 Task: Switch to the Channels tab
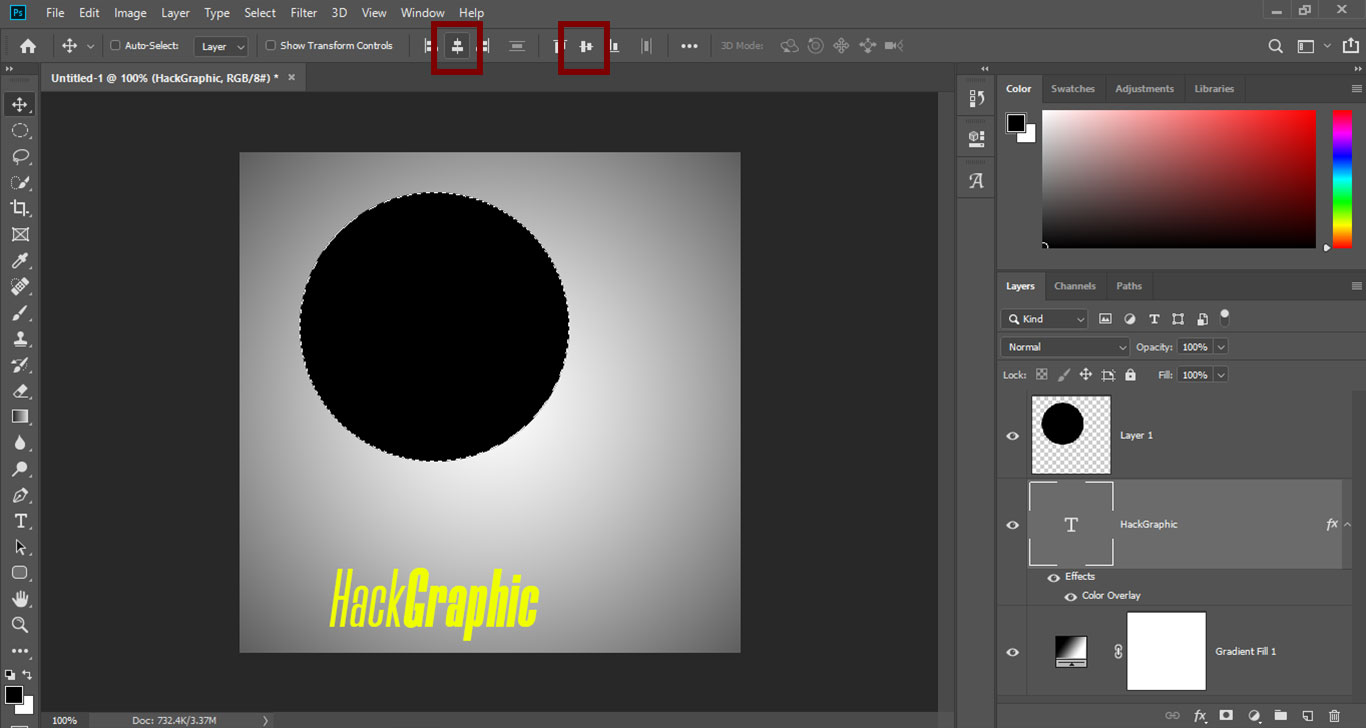[1075, 286]
